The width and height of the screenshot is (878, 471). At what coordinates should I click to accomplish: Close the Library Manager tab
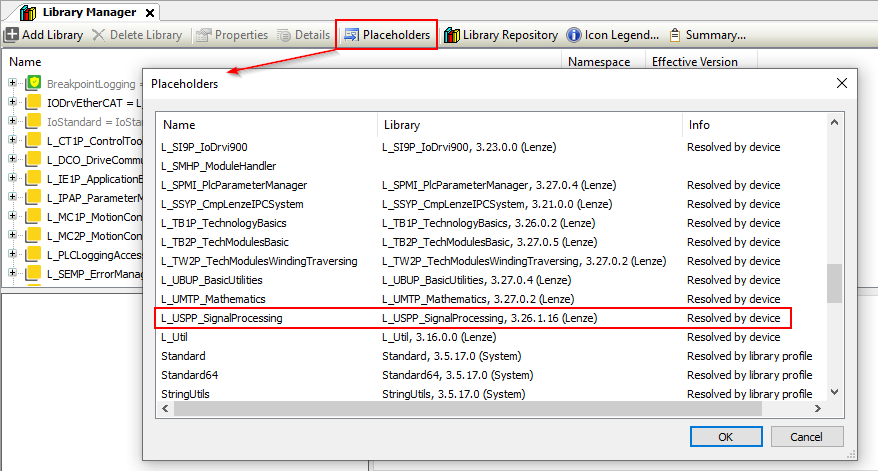(149, 13)
